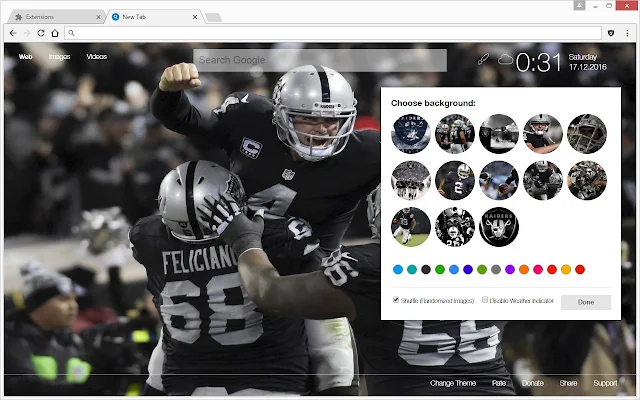
Task: Choose the blue Raiders shield background thumbnail
Action: pos(411,134)
